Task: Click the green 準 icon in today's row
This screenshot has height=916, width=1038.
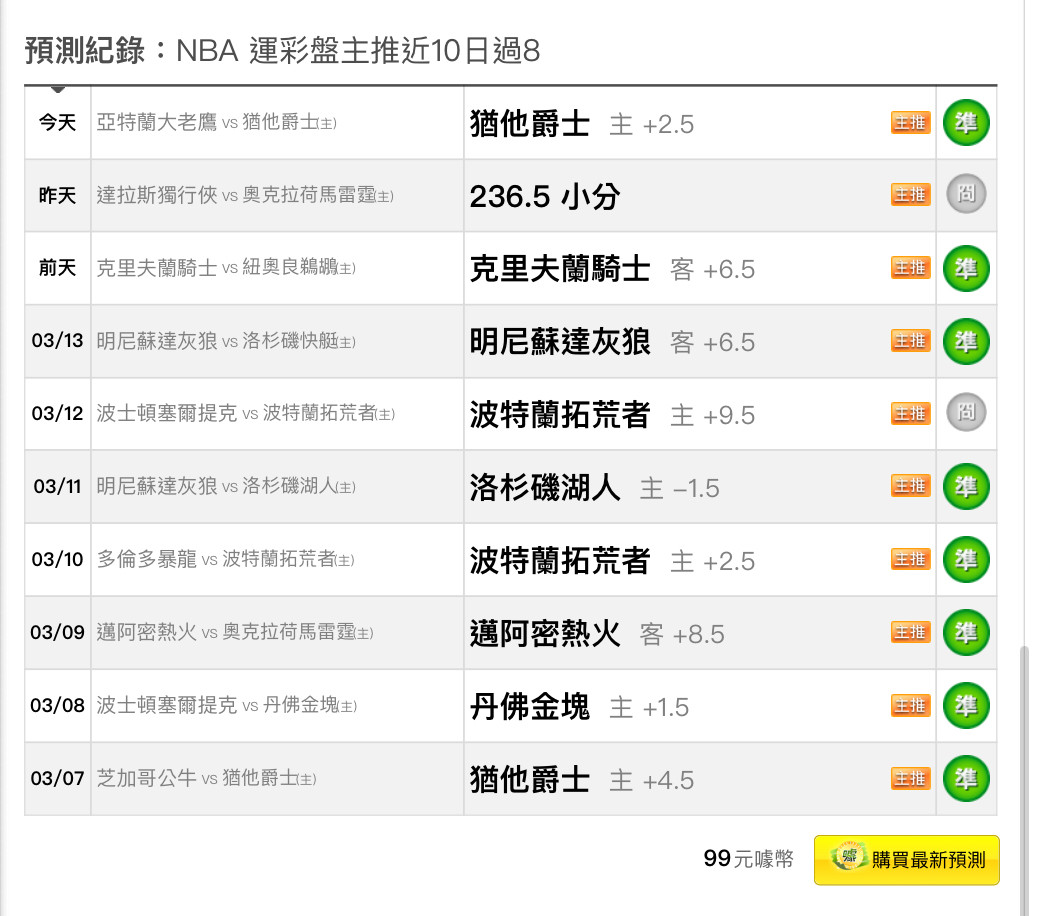Action: [x=966, y=122]
